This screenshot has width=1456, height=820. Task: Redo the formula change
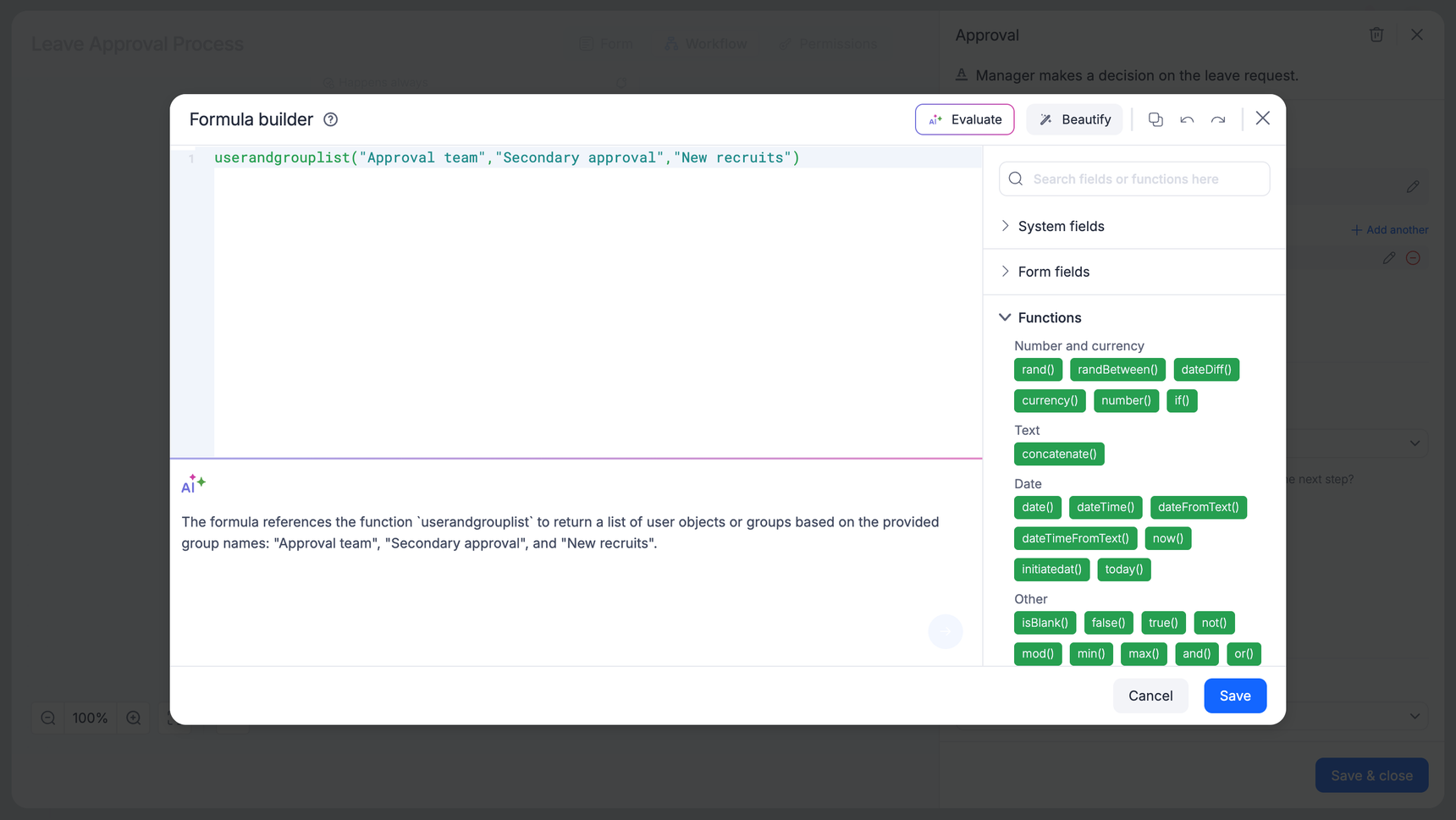click(1218, 119)
